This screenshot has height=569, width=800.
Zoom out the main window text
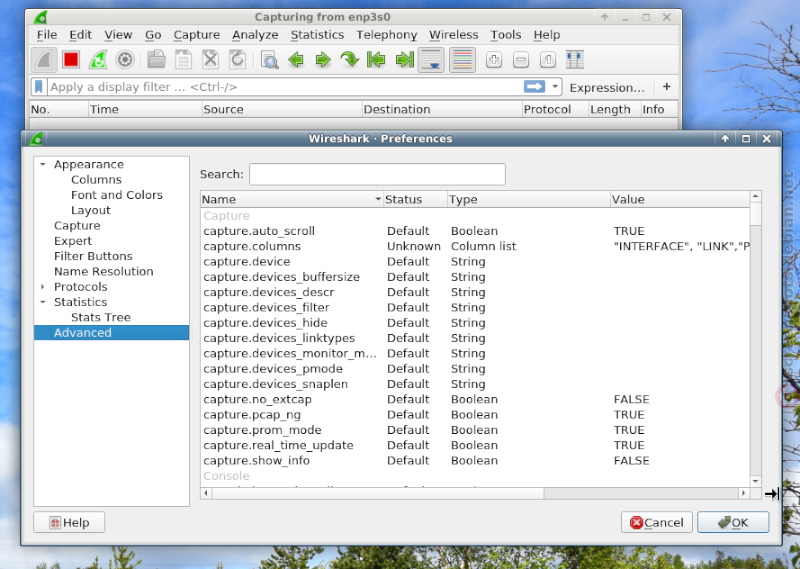click(520, 60)
